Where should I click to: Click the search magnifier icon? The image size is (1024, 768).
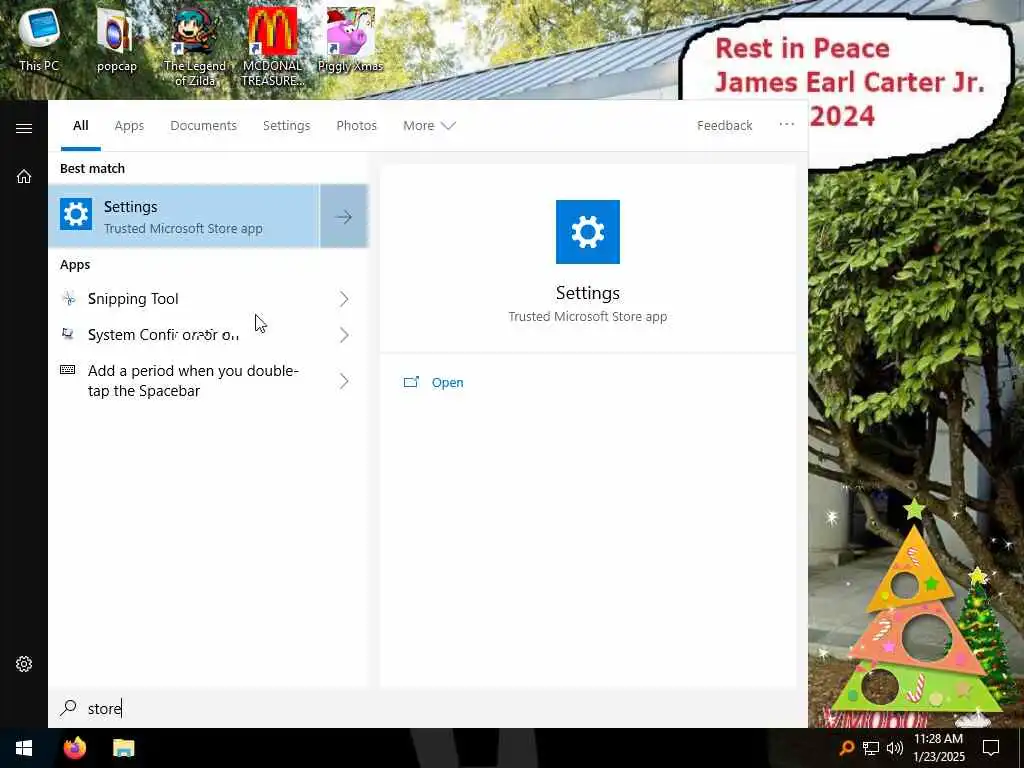[x=69, y=708]
